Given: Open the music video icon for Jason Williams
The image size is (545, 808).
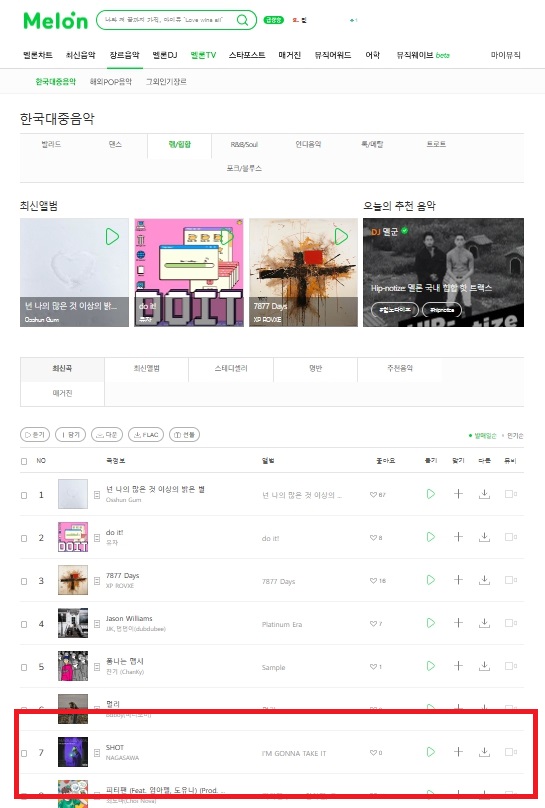Looking at the screenshot, I should pos(510,624).
